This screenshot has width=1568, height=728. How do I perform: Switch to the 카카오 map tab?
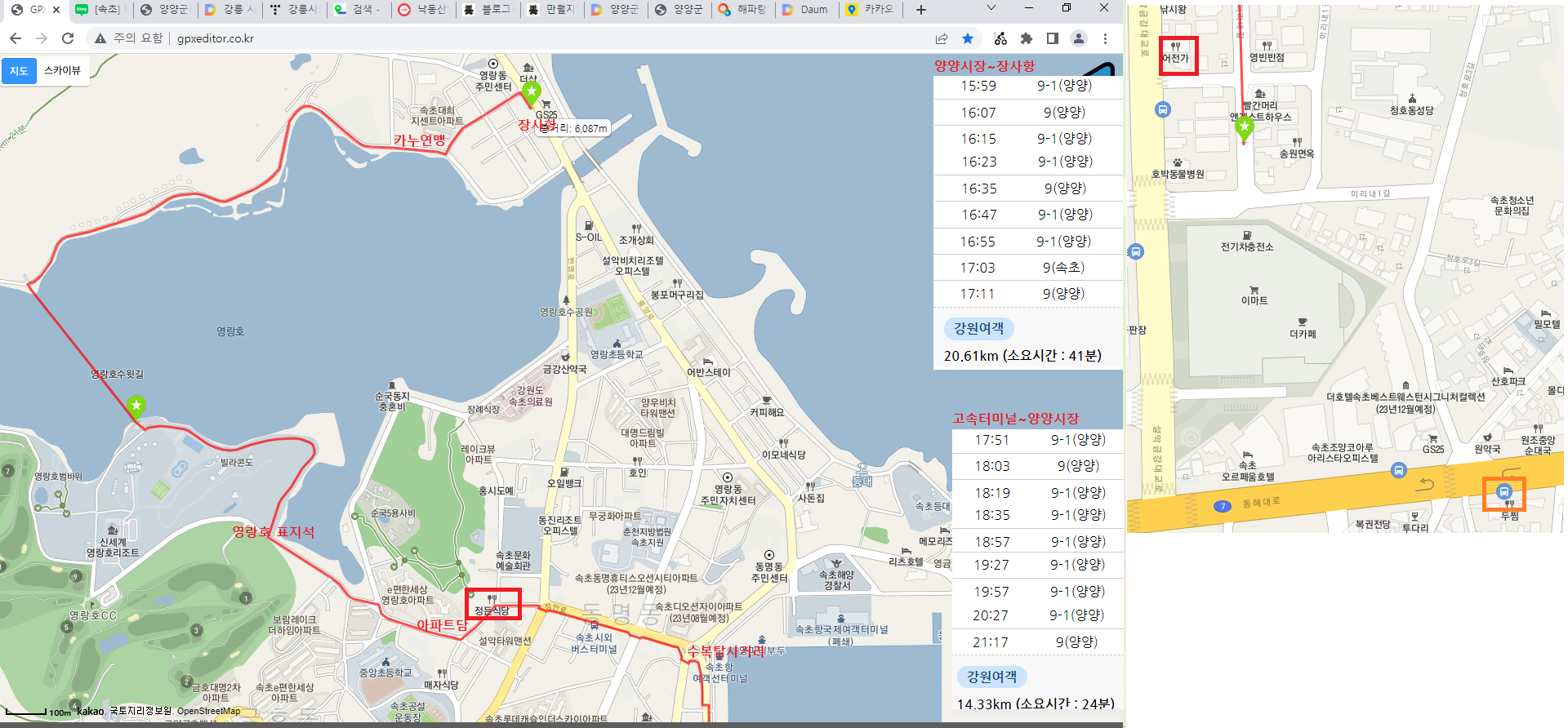(871, 10)
